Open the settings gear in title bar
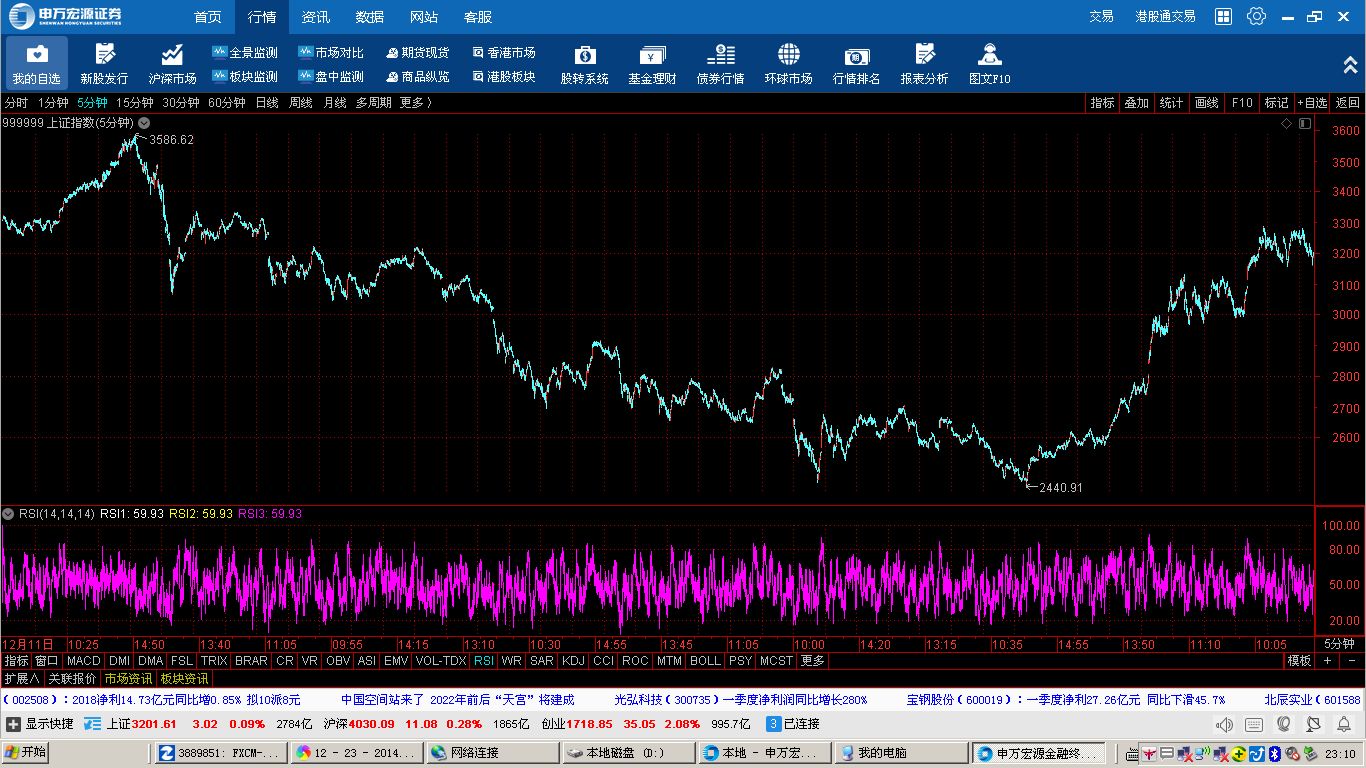The image size is (1366, 768). [x=1256, y=16]
